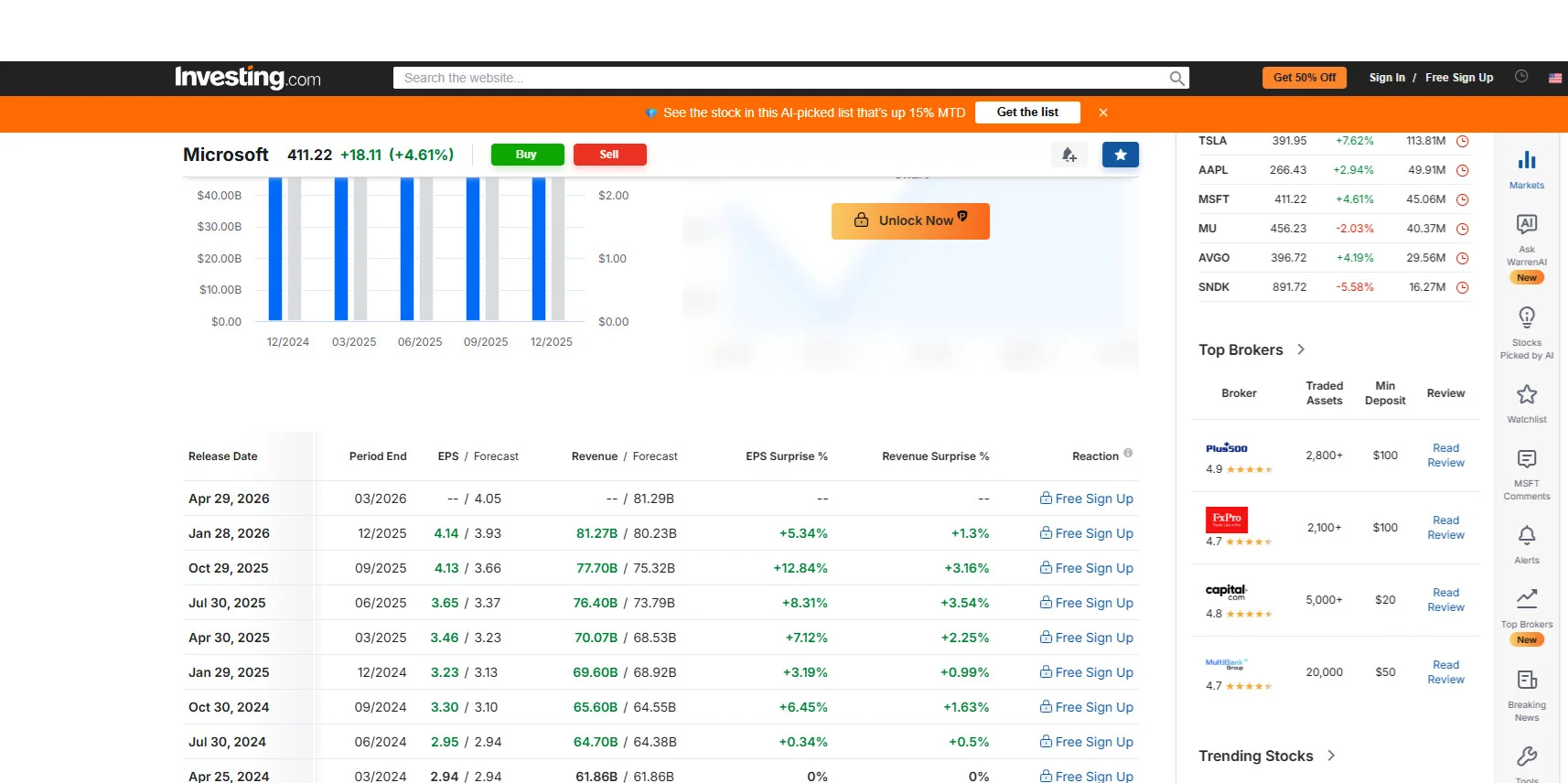Screen dimensions: 1568x783
Task: Click the Sign In menu link
Action: click(1387, 78)
